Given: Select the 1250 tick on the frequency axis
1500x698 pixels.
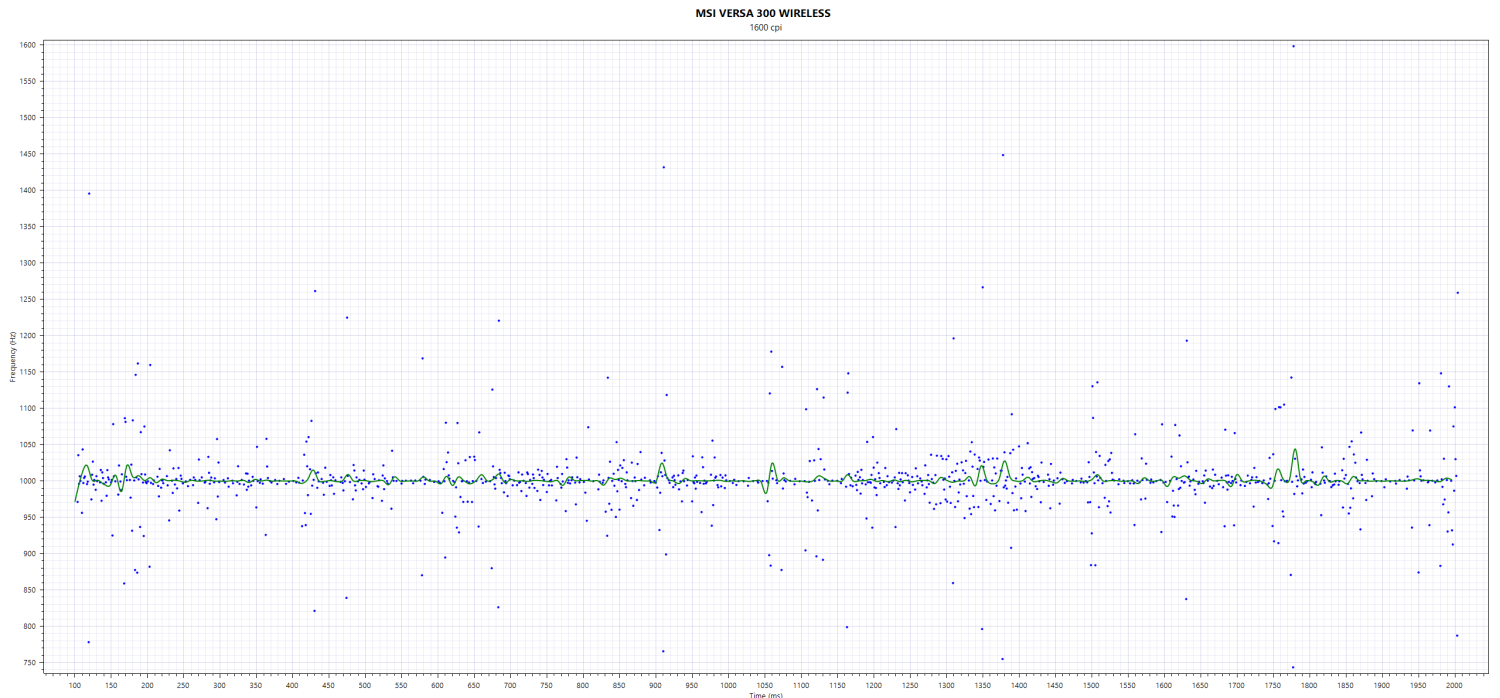Looking at the screenshot, I should click(x=27, y=299).
